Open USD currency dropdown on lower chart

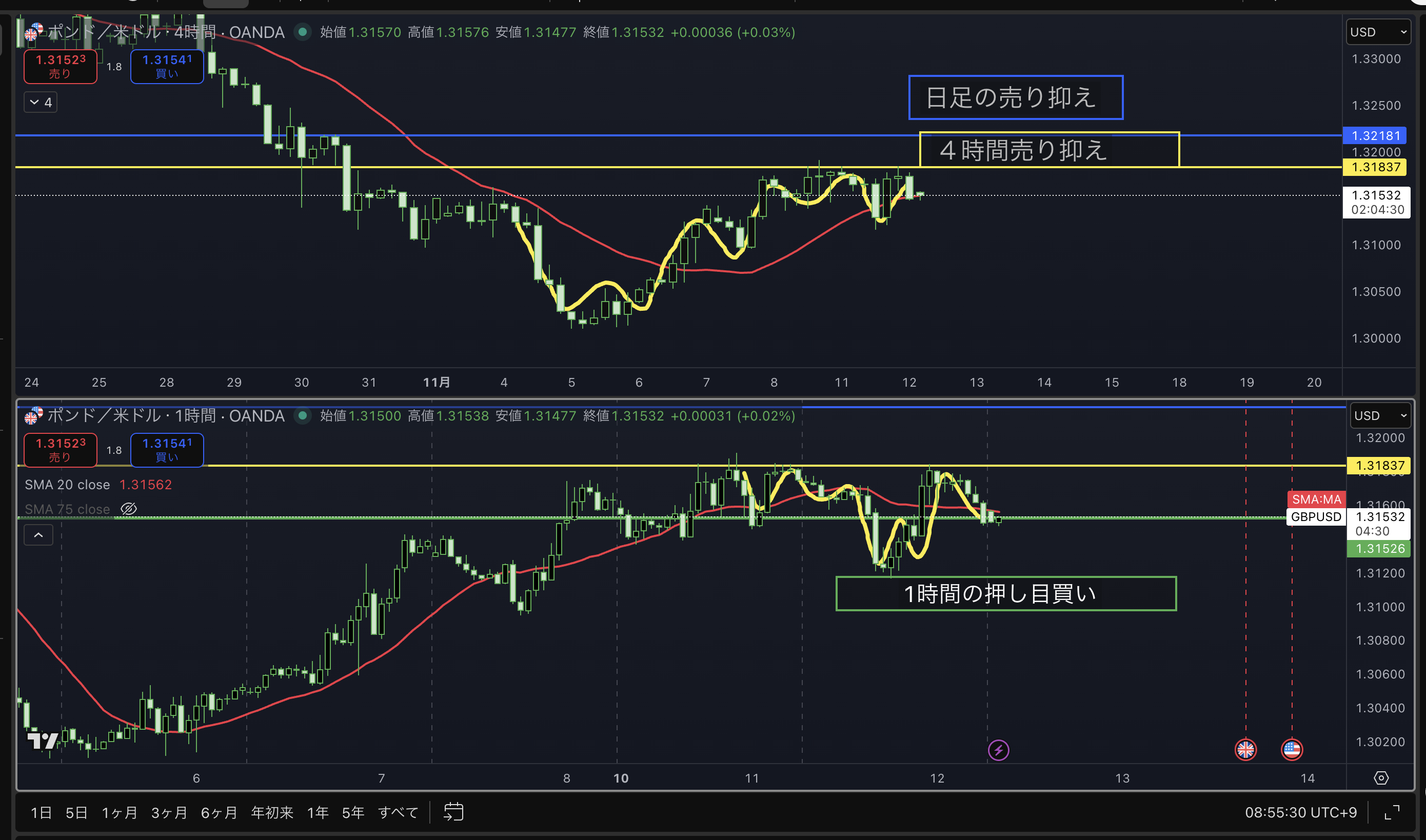[1380, 416]
